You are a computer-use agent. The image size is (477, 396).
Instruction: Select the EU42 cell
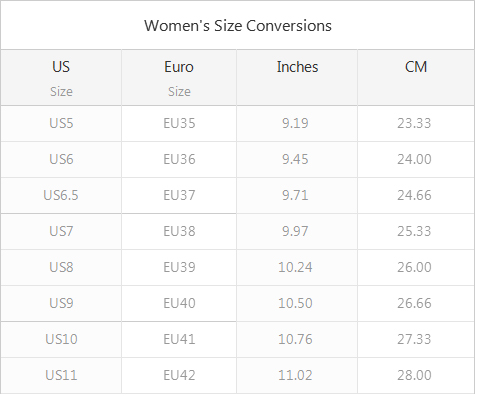[x=179, y=375]
